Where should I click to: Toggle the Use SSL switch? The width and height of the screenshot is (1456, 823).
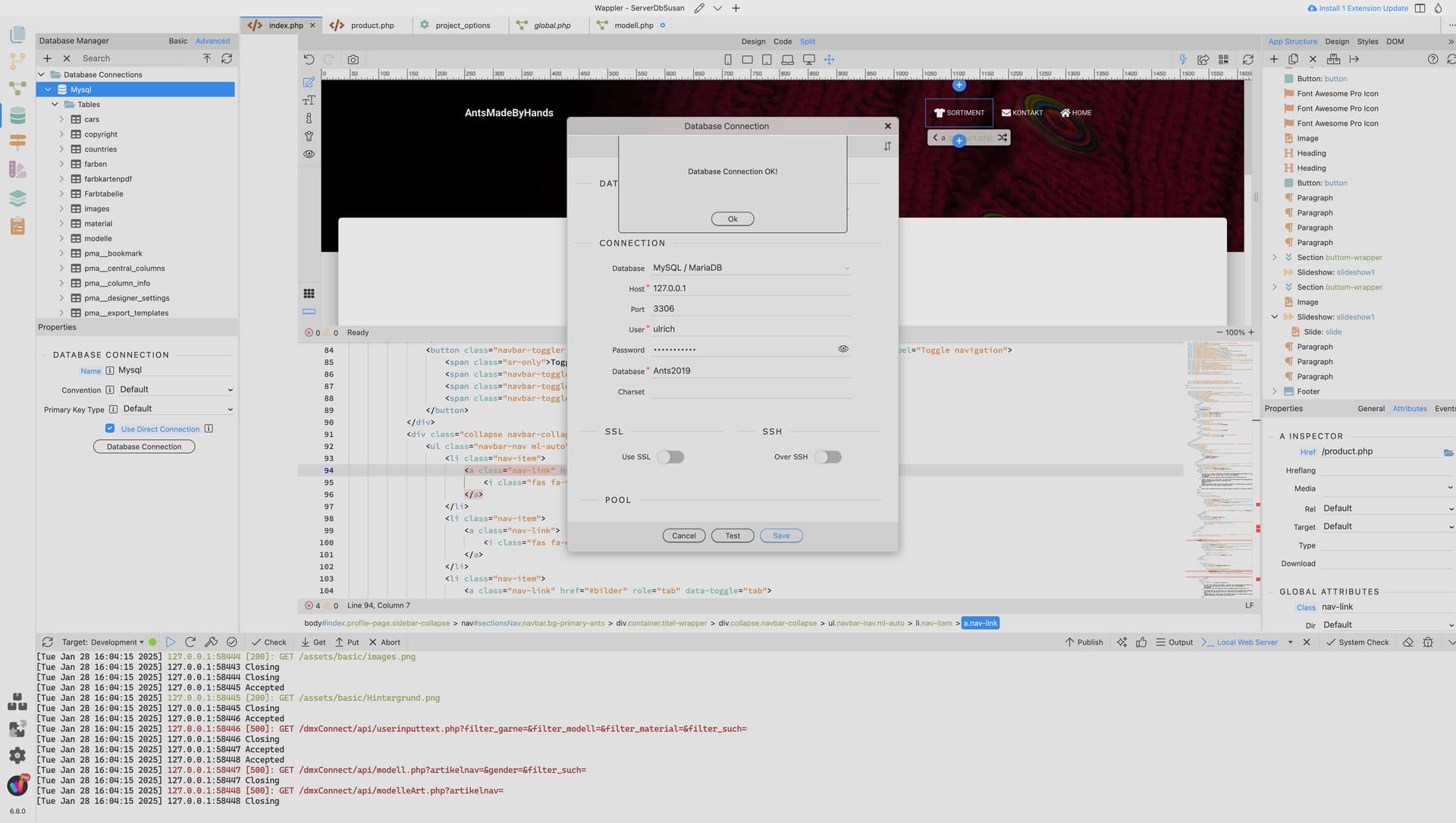(670, 457)
